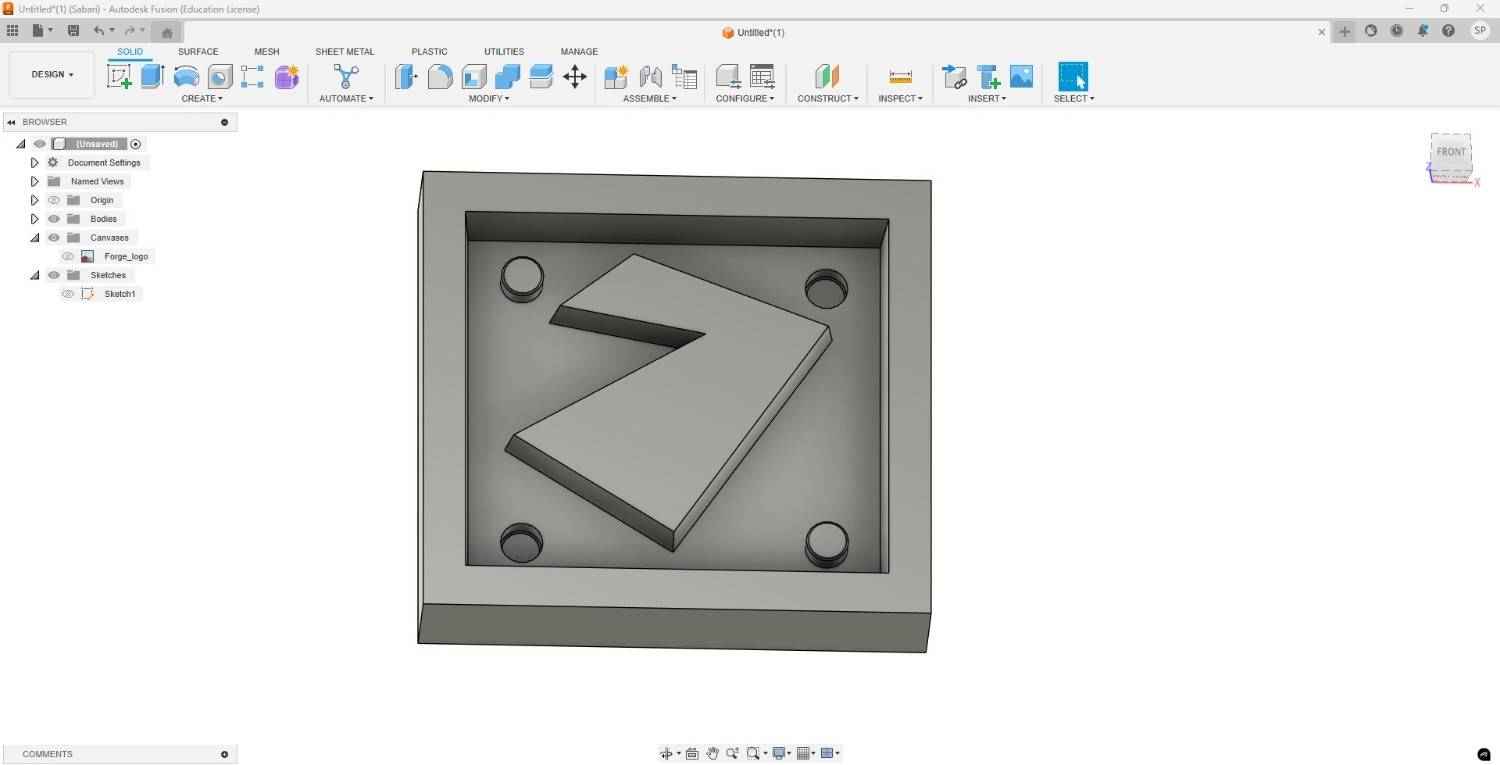Hide the Bodies folder via its eye icon
1500x765 pixels.
tap(54, 219)
